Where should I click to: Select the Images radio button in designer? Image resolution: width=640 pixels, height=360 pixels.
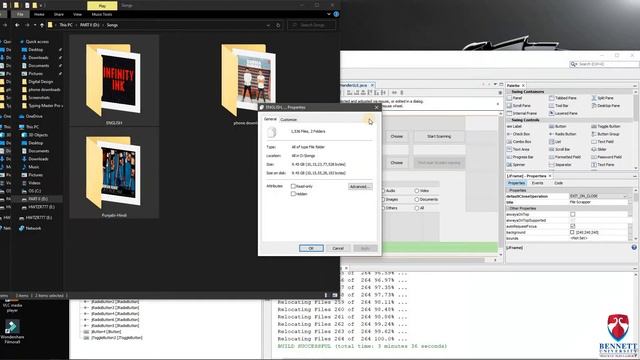click(x=389, y=200)
